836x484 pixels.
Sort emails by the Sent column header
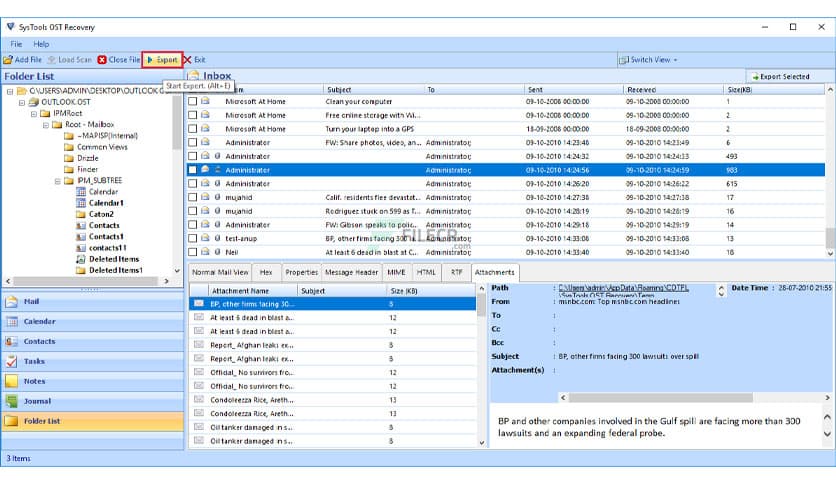574,90
